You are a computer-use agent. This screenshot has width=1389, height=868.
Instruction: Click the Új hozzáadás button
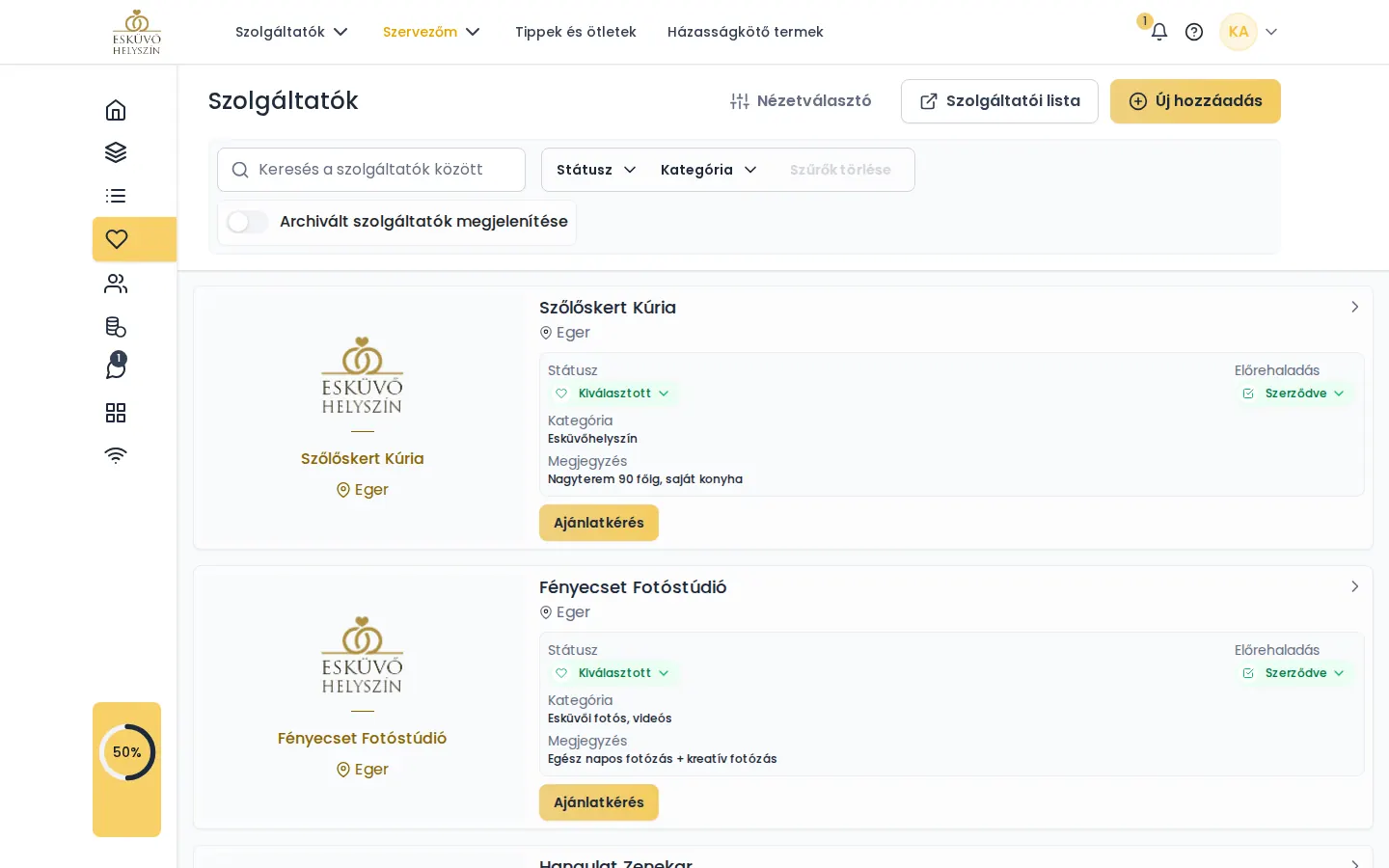coord(1195,101)
